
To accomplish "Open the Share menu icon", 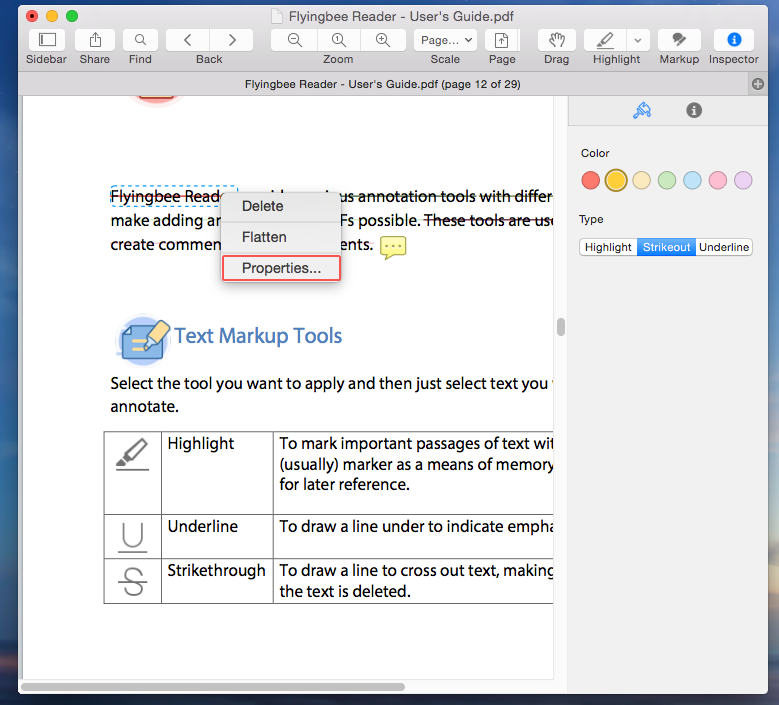I will click(95, 40).
